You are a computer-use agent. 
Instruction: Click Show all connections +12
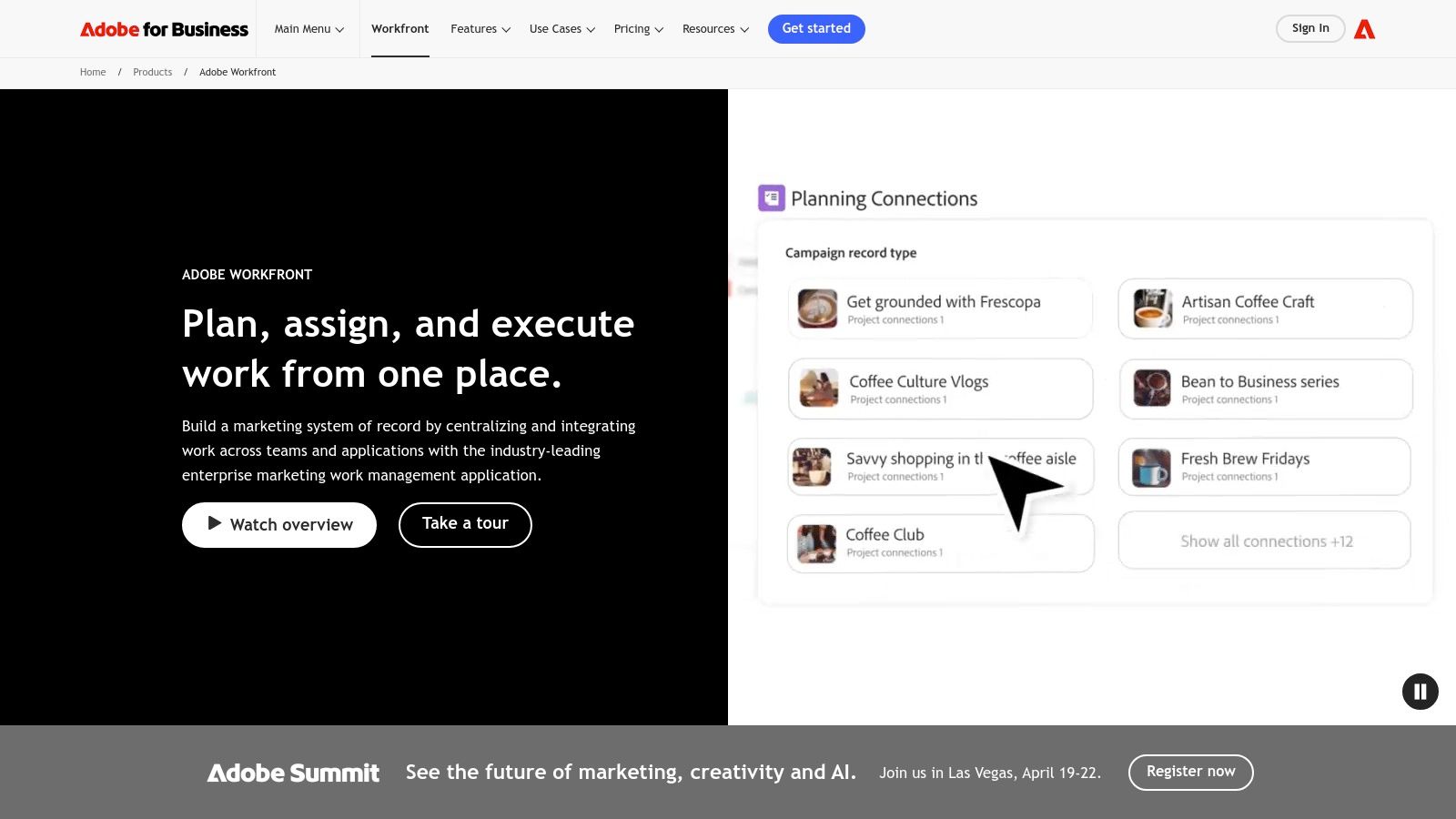(1264, 540)
